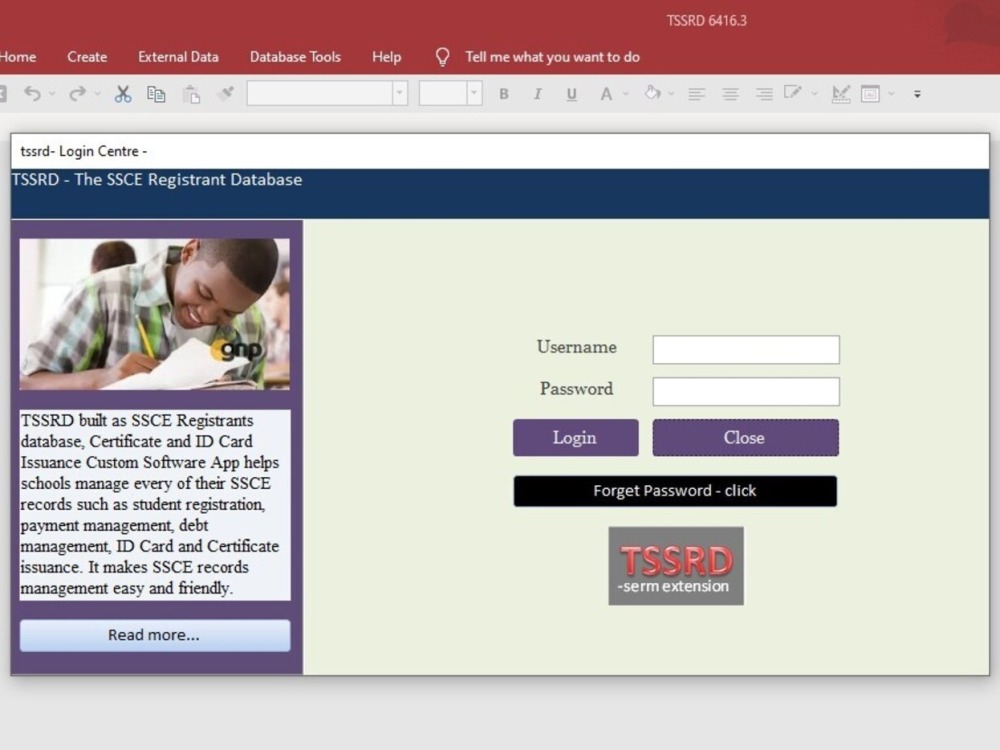Click TSSRD - The SSCE Registrant Database header

click(157, 180)
